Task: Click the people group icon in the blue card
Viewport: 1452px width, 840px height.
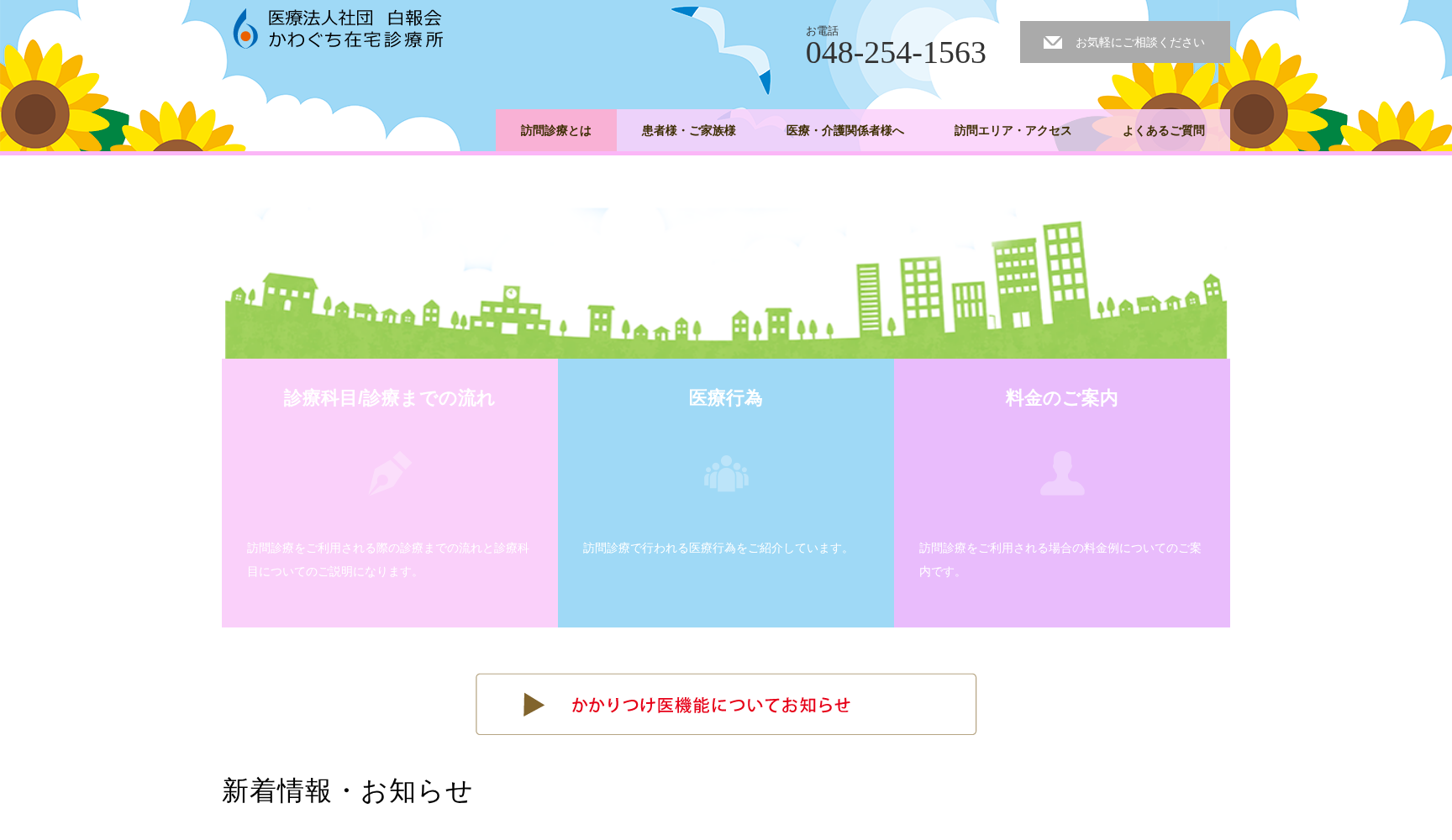Action: coord(726,474)
